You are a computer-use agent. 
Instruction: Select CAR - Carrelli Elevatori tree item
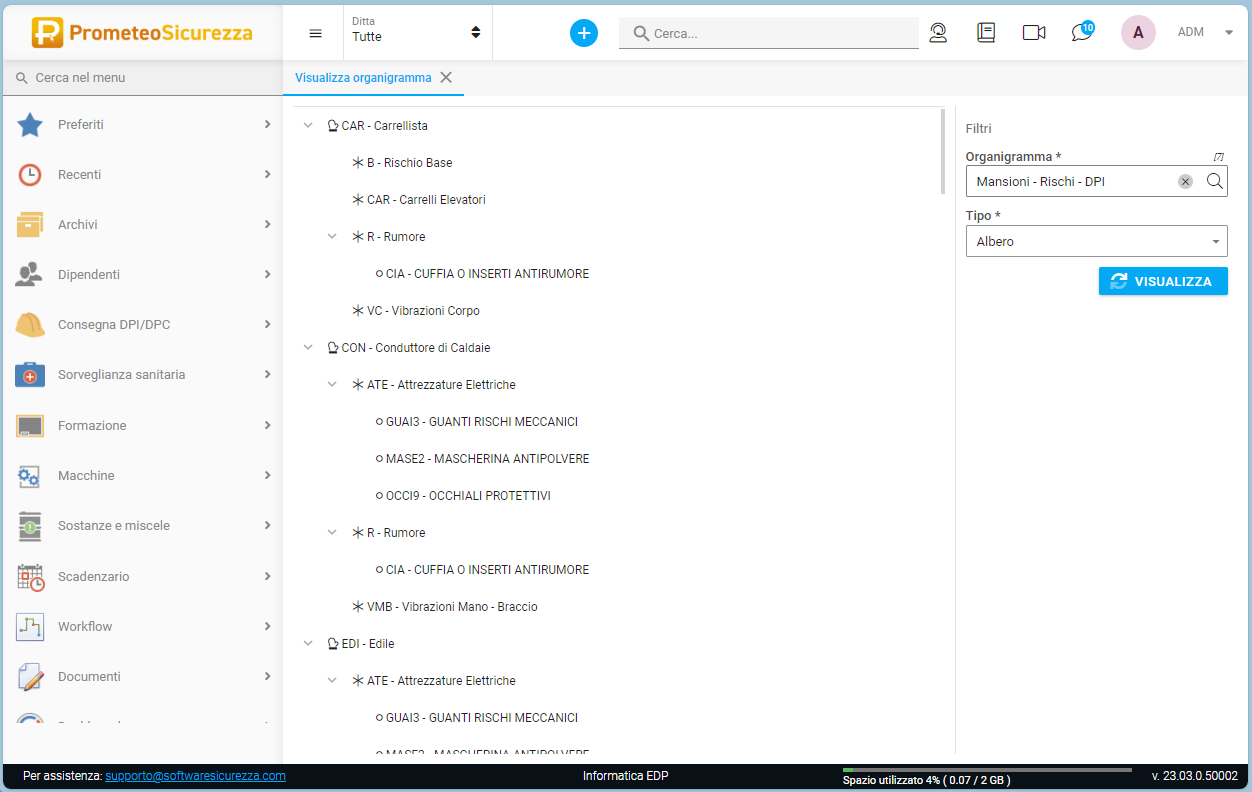coord(418,200)
